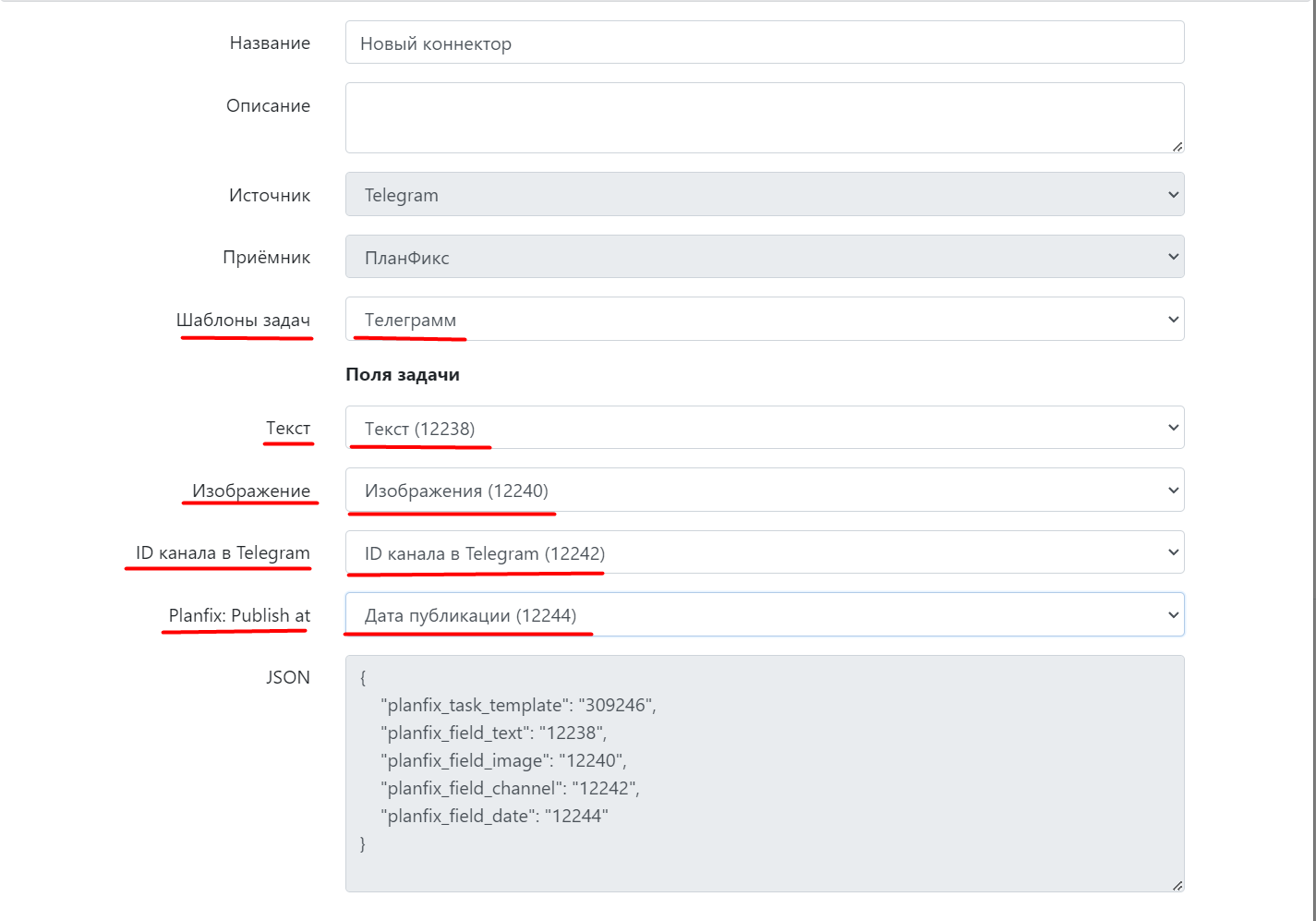Click the planfix_field_date line in JSON
This screenshot has height=921, width=1316.
point(494,817)
